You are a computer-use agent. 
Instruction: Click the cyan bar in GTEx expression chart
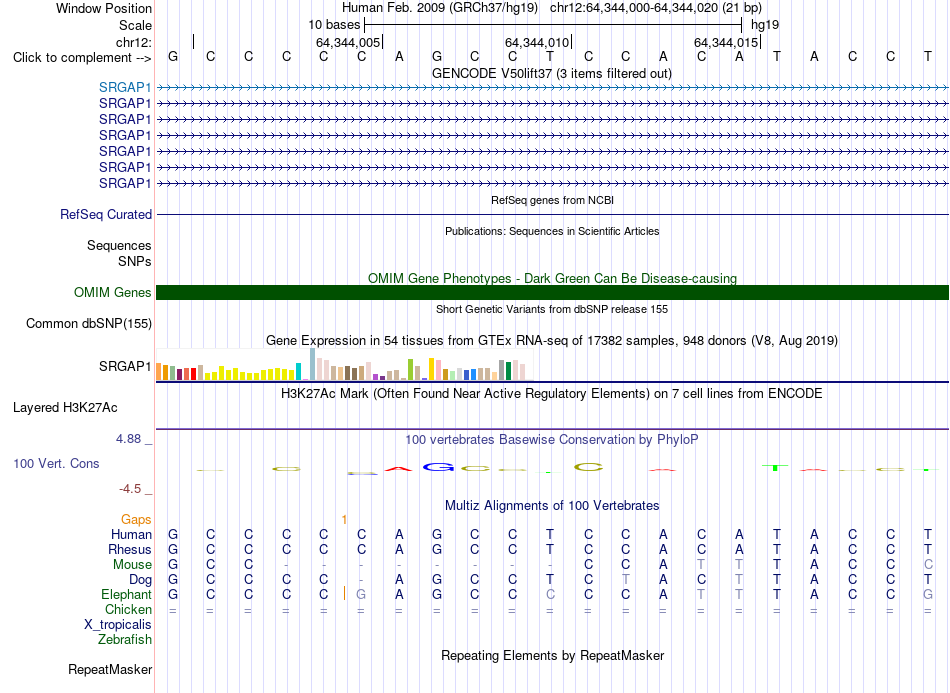point(299,371)
